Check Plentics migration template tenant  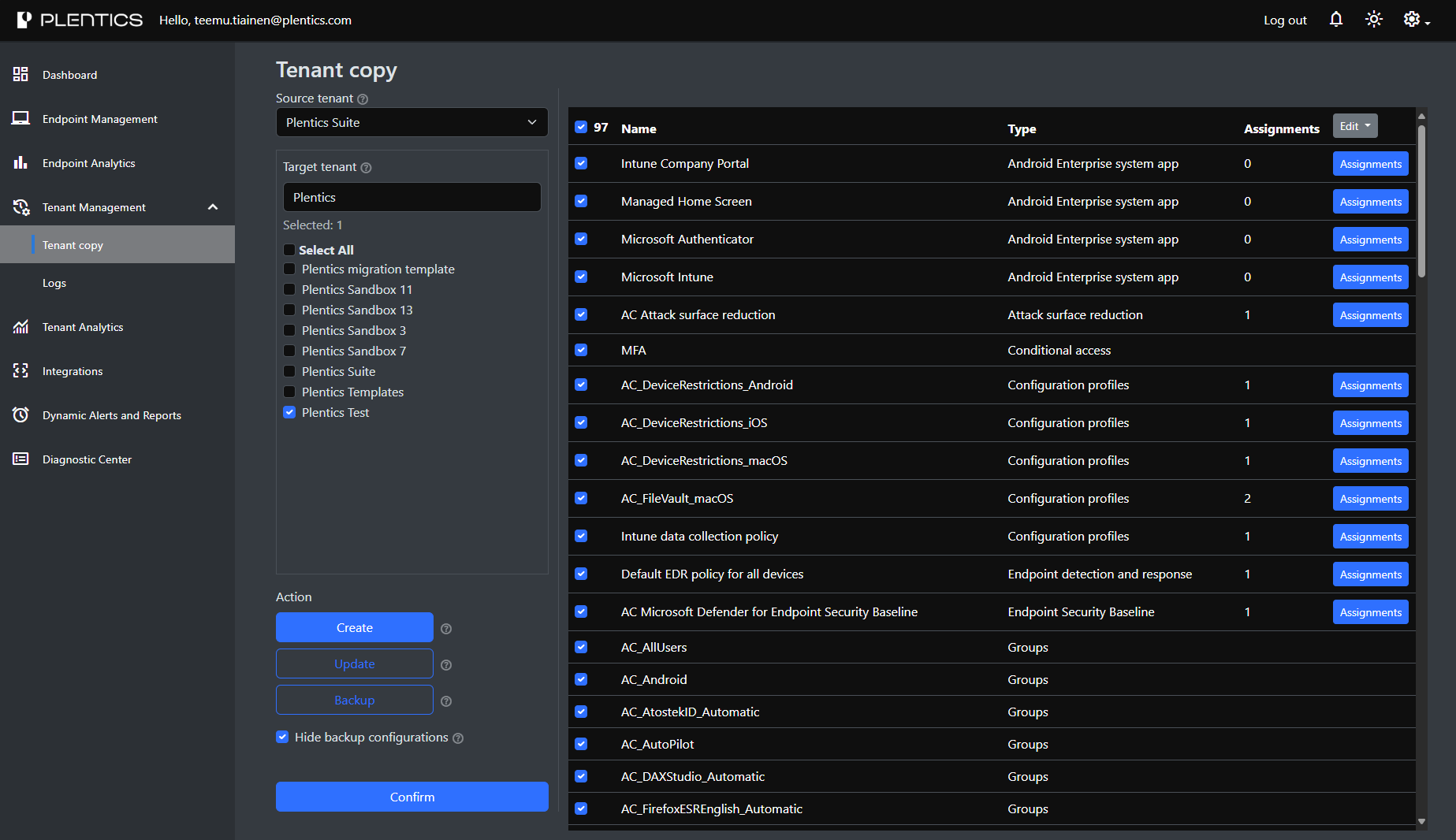(x=289, y=269)
